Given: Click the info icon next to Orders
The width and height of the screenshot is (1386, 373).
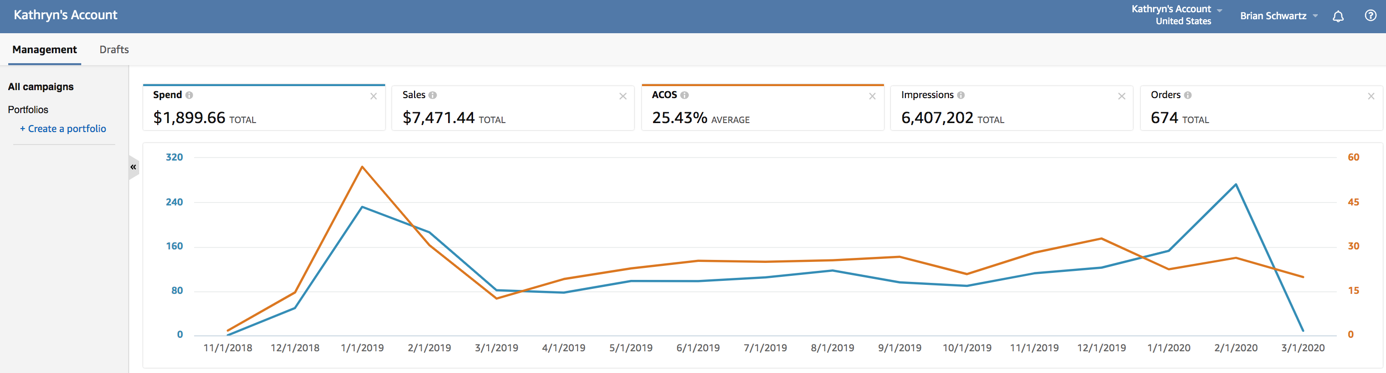Looking at the screenshot, I should click(x=1188, y=95).
